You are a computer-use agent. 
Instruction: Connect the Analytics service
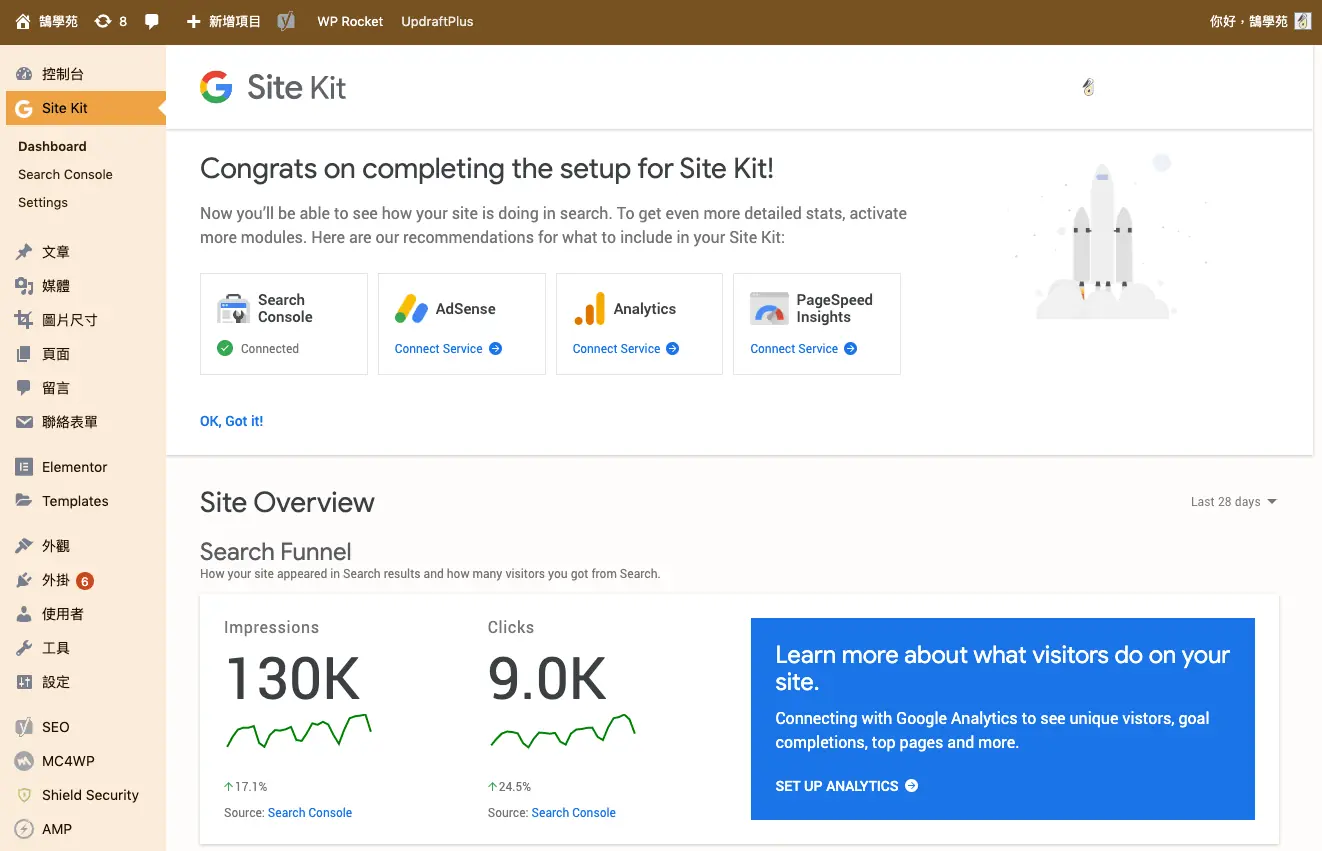[x=626, y=349]
